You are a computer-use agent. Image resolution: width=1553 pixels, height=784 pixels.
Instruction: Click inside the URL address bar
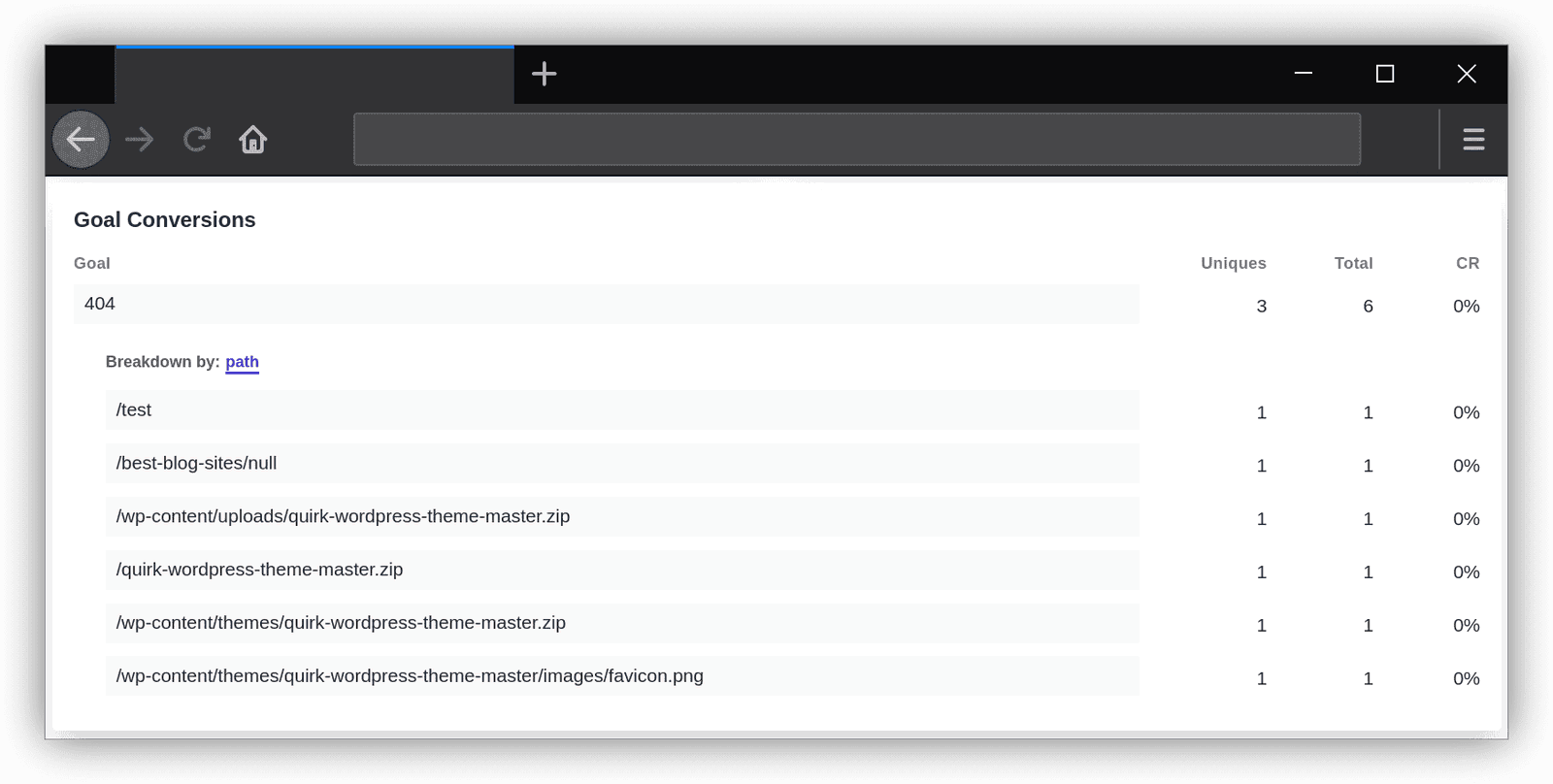(x=856, y=140)
